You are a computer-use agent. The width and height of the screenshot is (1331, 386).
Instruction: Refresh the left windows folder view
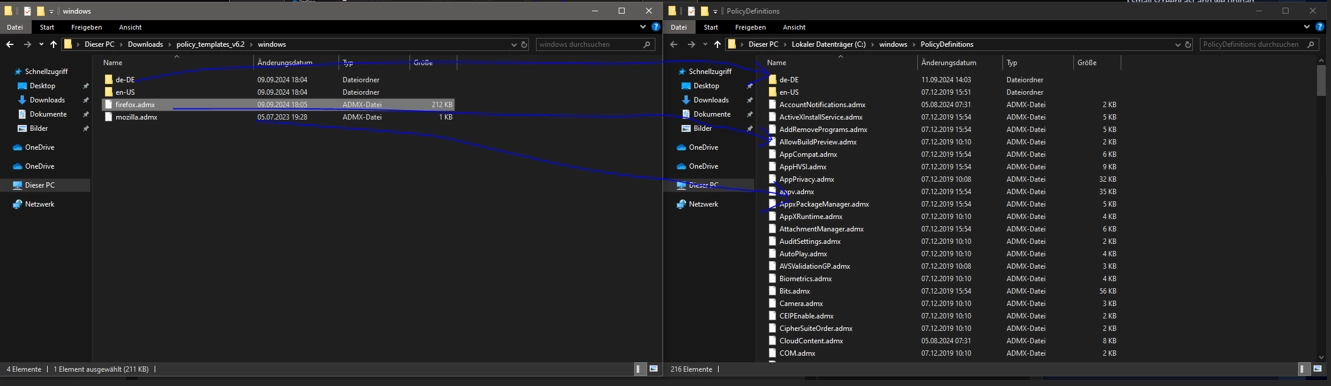524,44
